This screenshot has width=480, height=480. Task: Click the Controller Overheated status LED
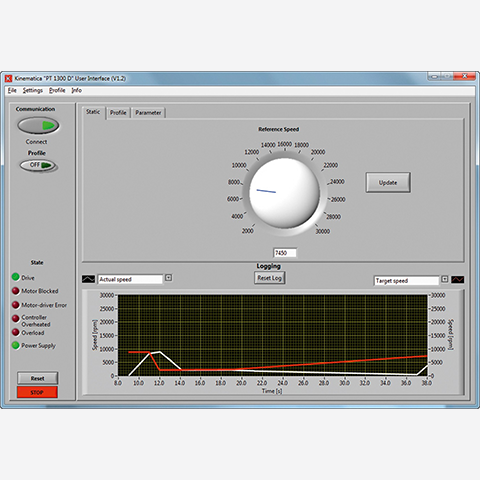(16, 318)
